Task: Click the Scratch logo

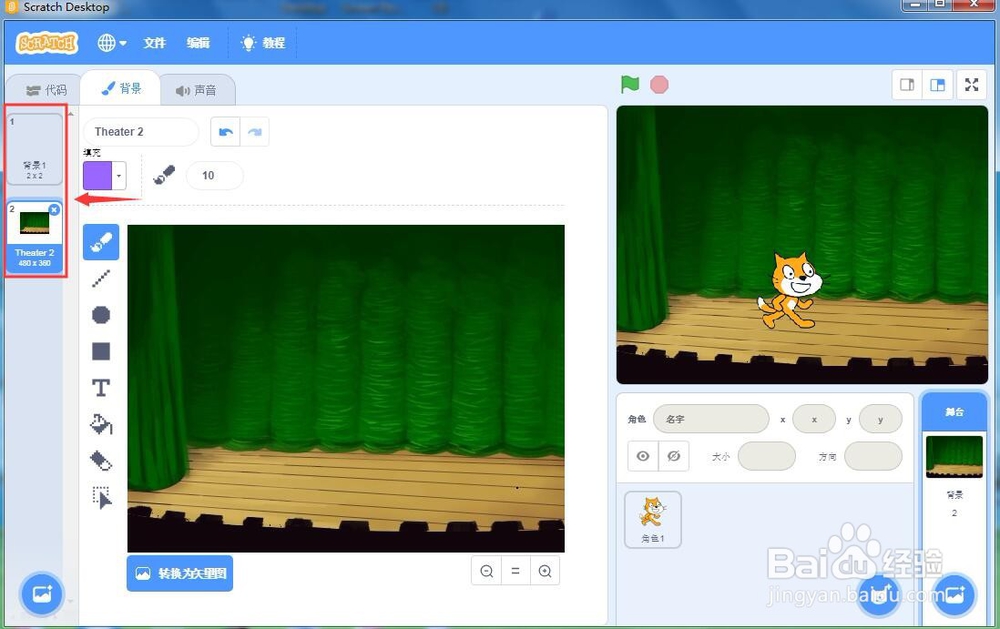Action: pyautogui.click(x=47, y=43)
